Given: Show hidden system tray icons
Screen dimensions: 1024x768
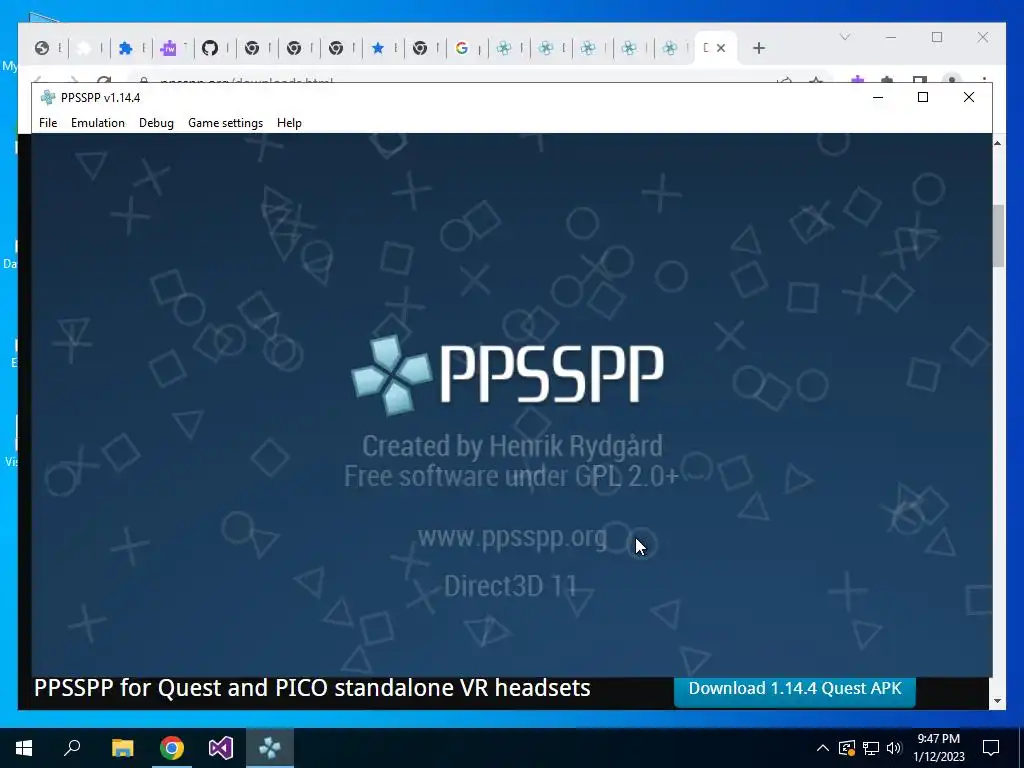Looking at the screenshot, I should coord(823,748).
